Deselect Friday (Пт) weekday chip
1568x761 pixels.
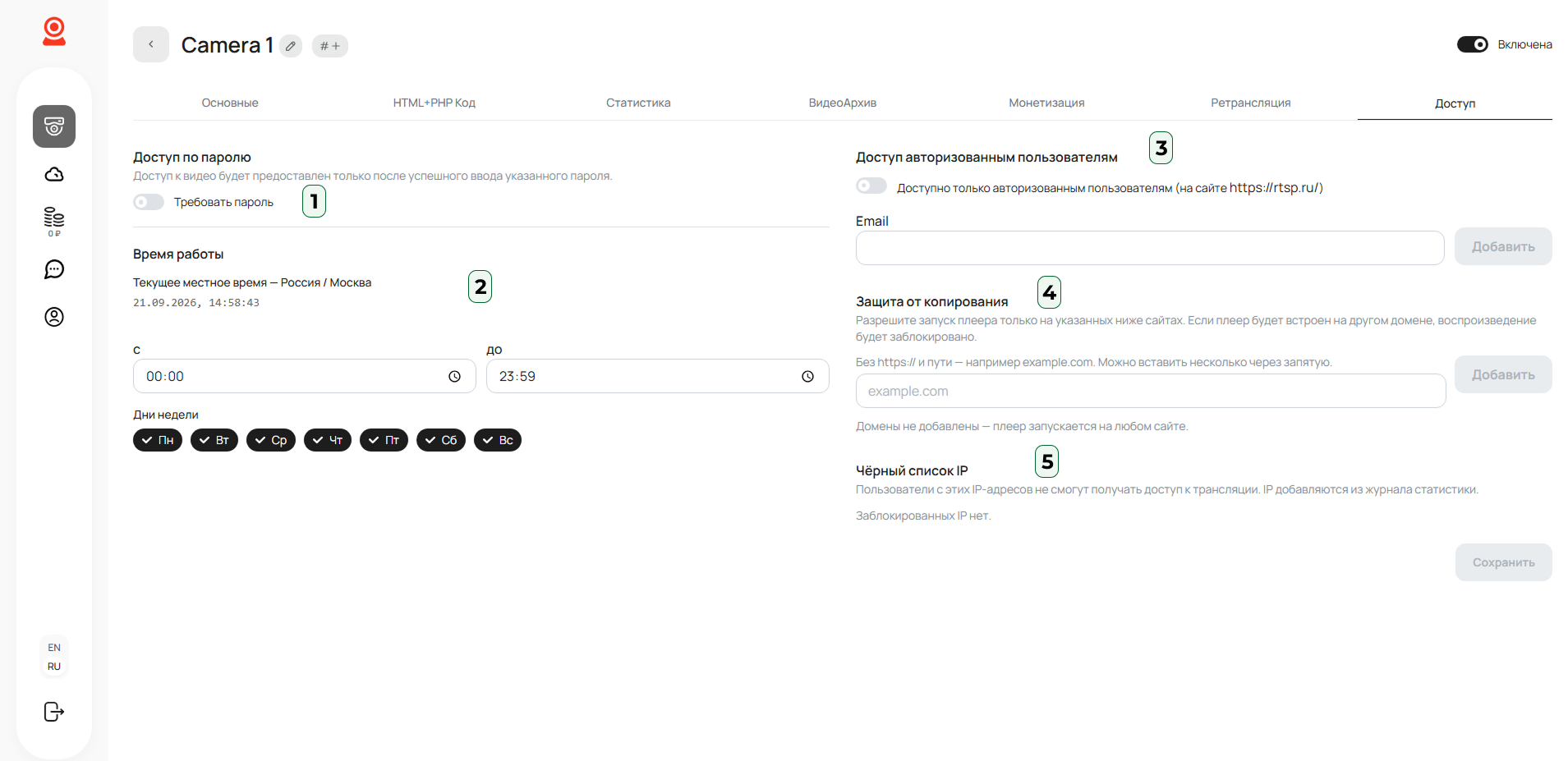tap(384, 440)
